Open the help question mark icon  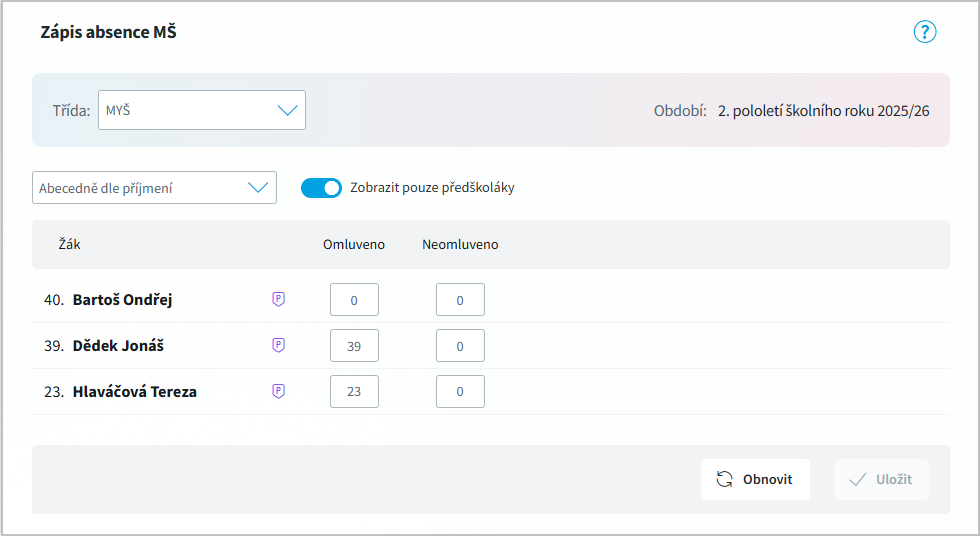925,32
